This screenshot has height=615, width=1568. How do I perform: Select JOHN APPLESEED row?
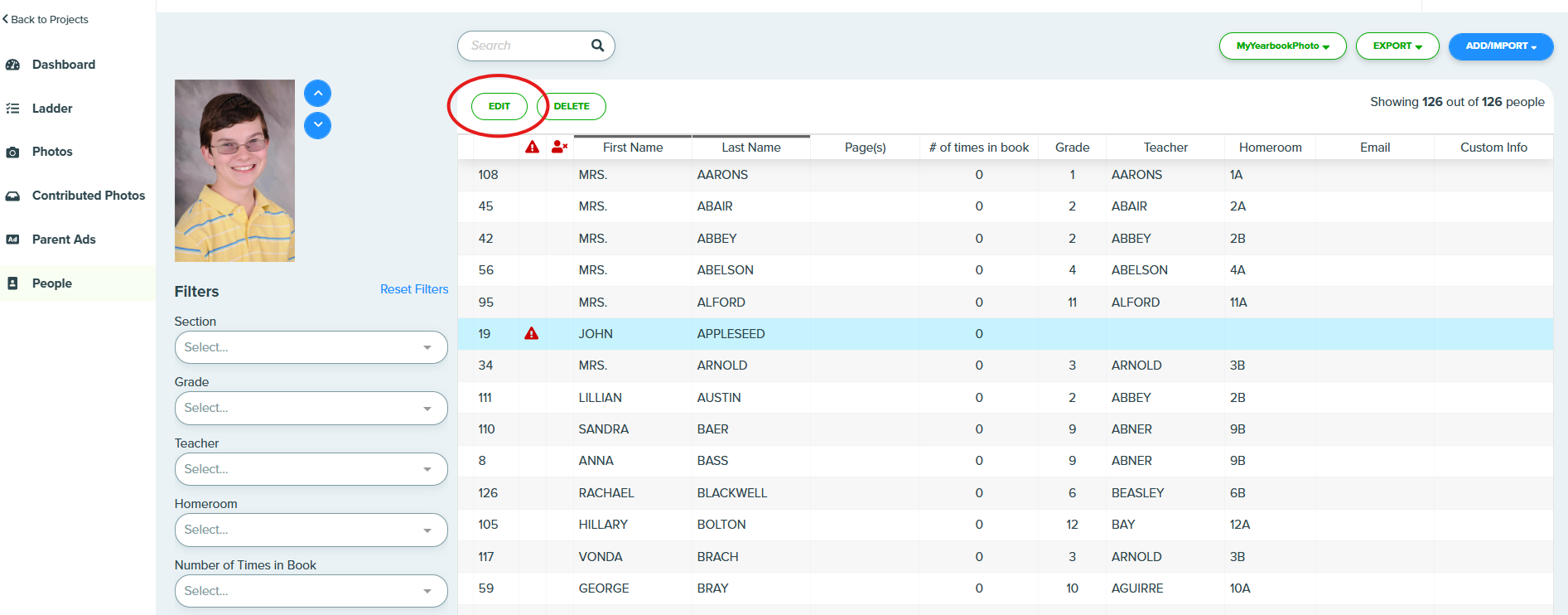[1005, 334]
